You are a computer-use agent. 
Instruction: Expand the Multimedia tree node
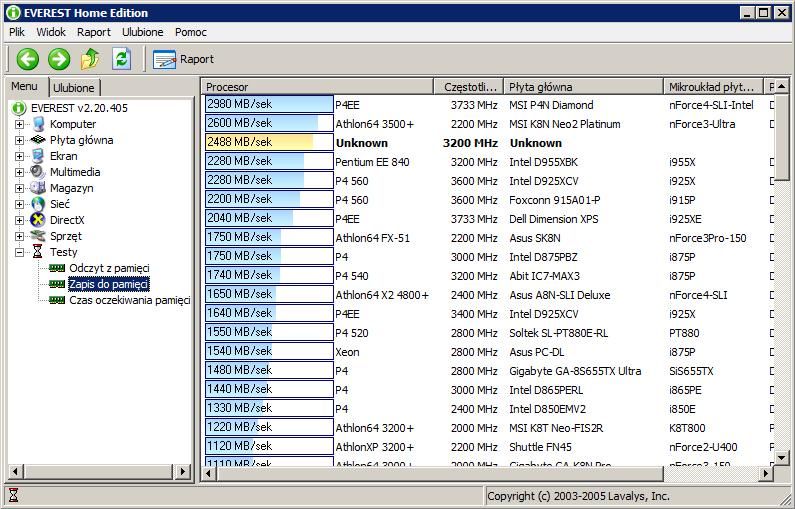pyautogui.click(x=19, y=172)
